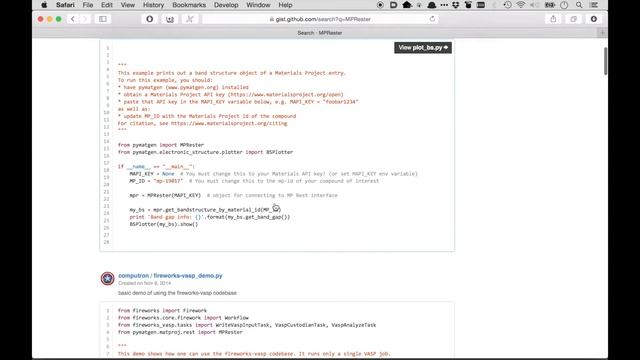The width and height of the screenshot is (640, 360).
Task: Show all tabs with the tab overview icon
Action: coord(573,19)
